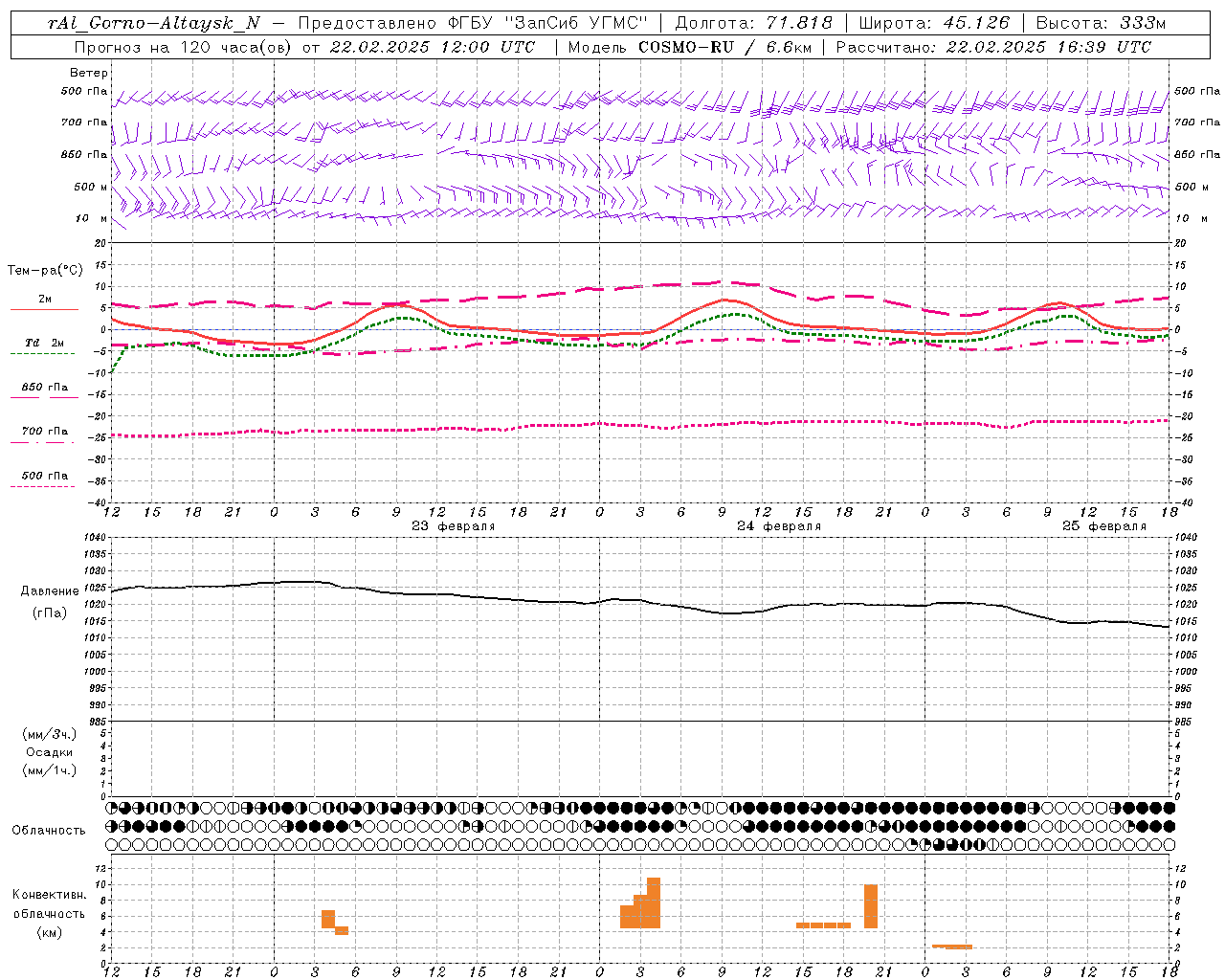The image size is (1225, 980).
Task: Click the Облачность cloud cover label
Action: click(x=49, y=830)
